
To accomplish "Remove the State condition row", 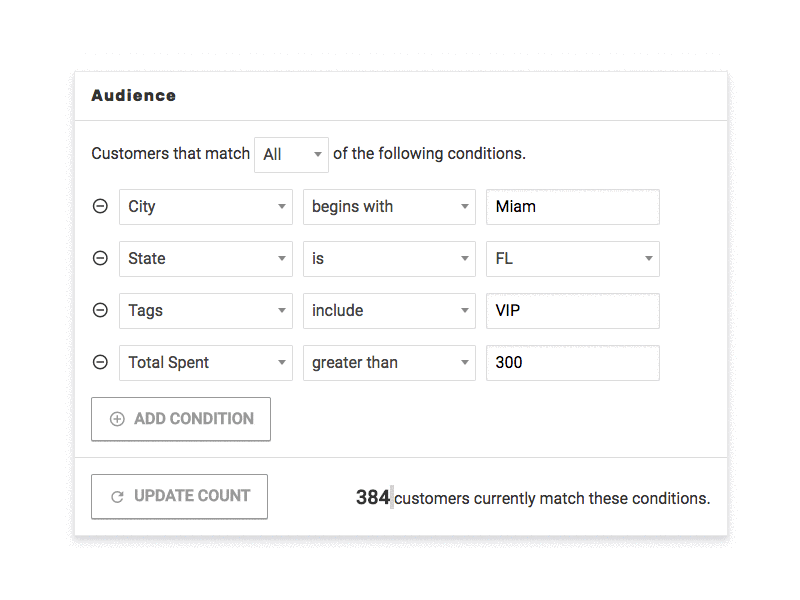I will pyautogui.click(x=100, y=258).
